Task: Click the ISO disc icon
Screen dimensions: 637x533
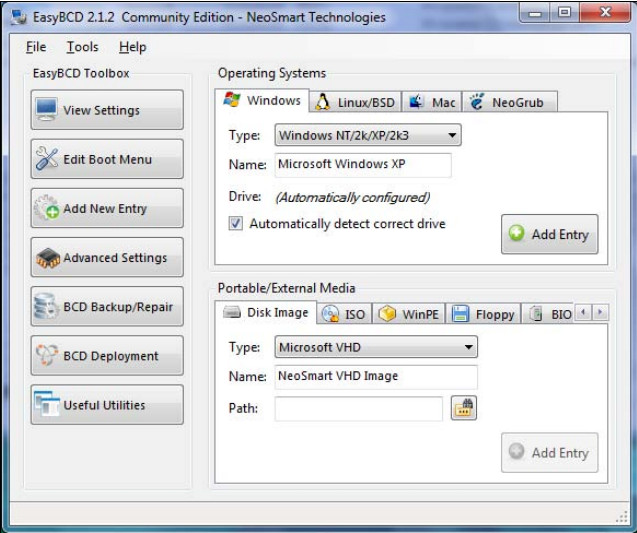Action: tap(330, 314)
